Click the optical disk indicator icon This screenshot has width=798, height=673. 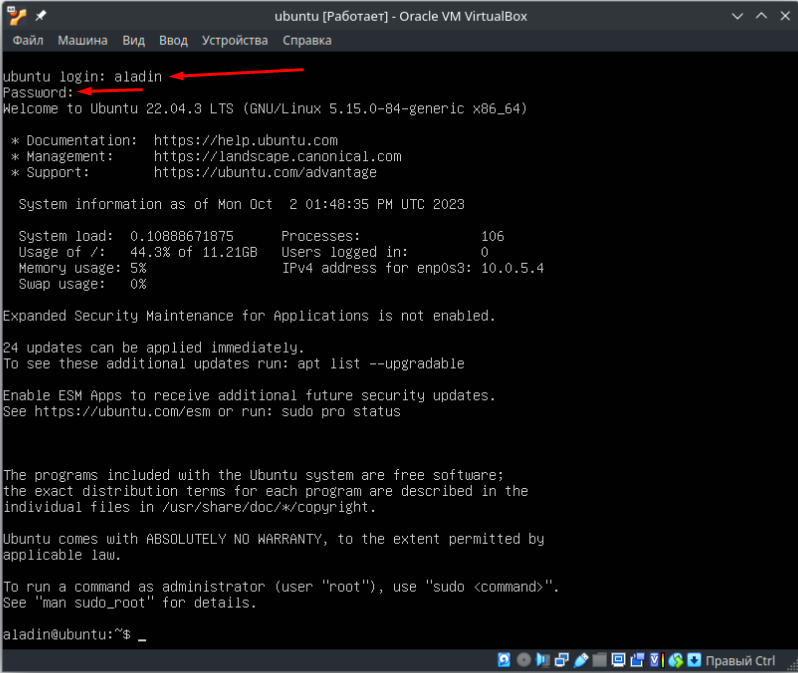(x=524, y=660)
